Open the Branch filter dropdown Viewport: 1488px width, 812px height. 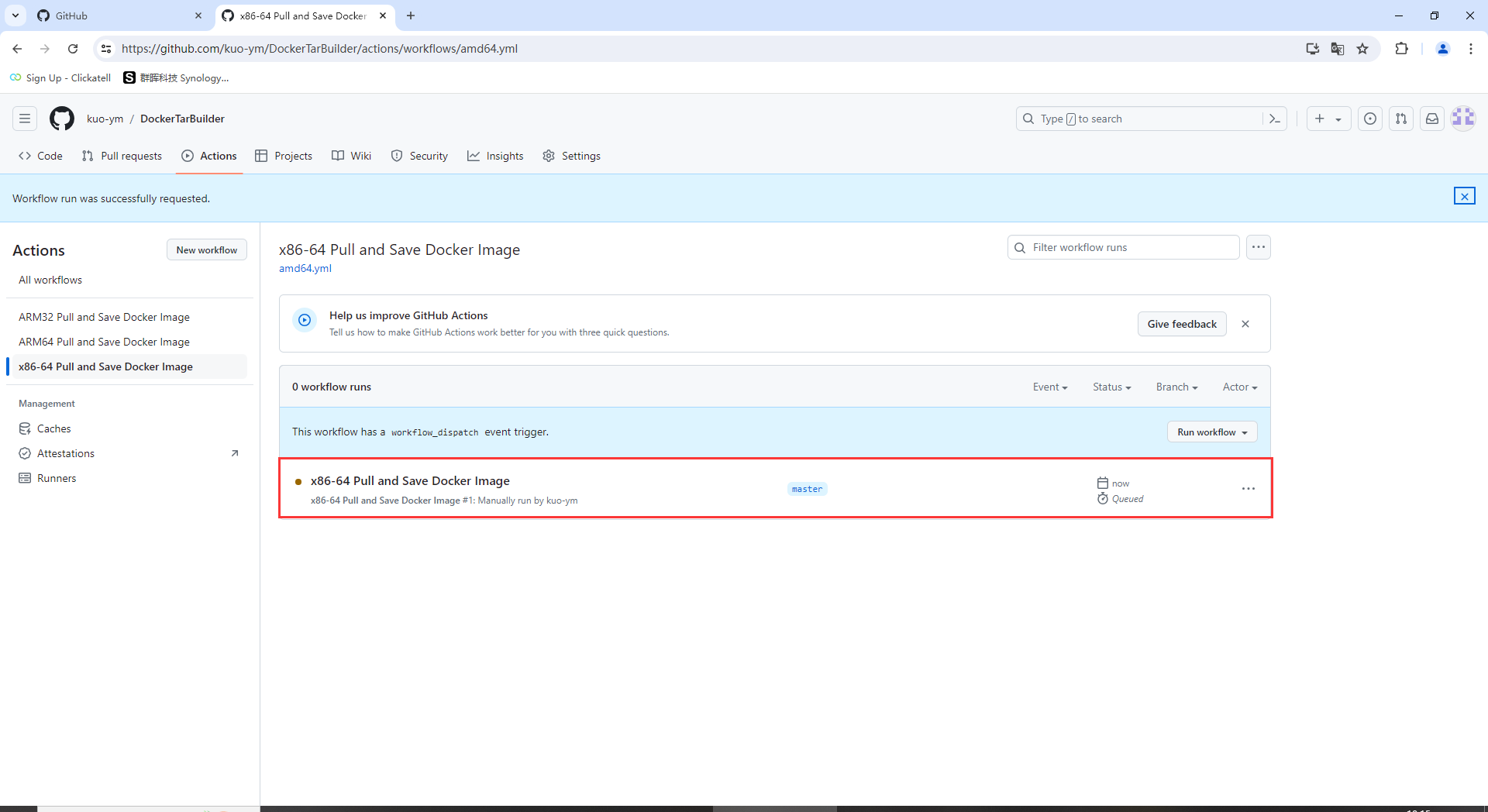pyautogui.click(x=1176, y=387)
